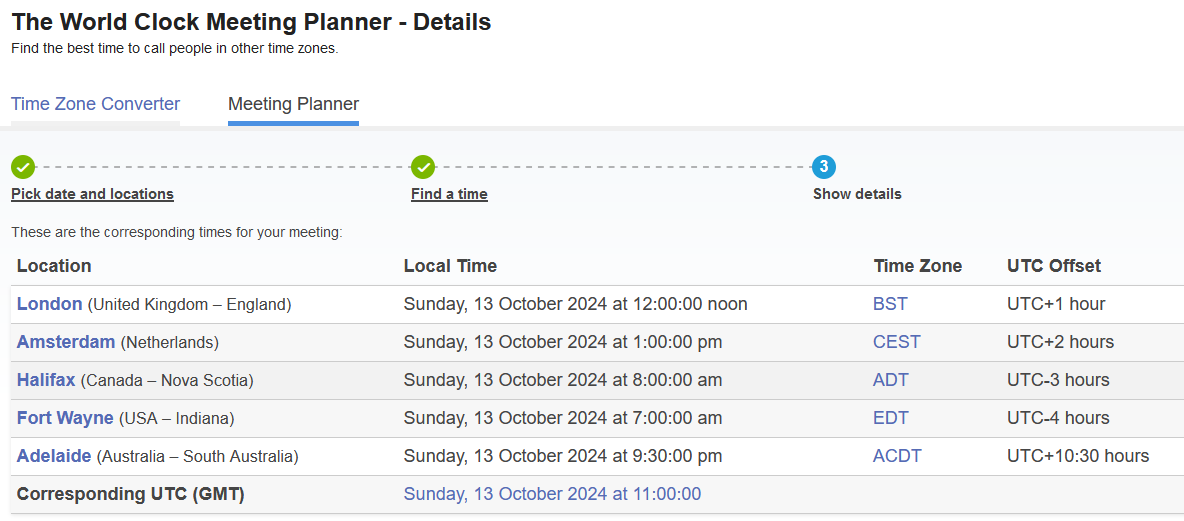Open the ACDT time zone link
The height and width of the screenshot is (521, 1184).
897,456
